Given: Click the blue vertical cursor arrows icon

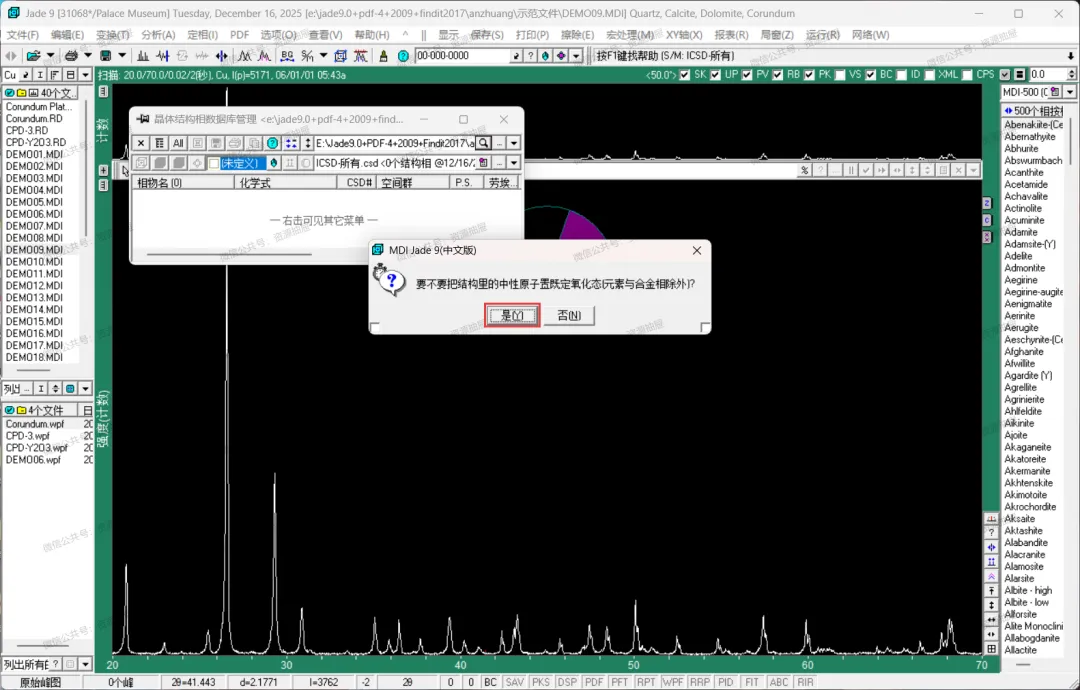Looking at the screenshot, I should coord(222,56).
